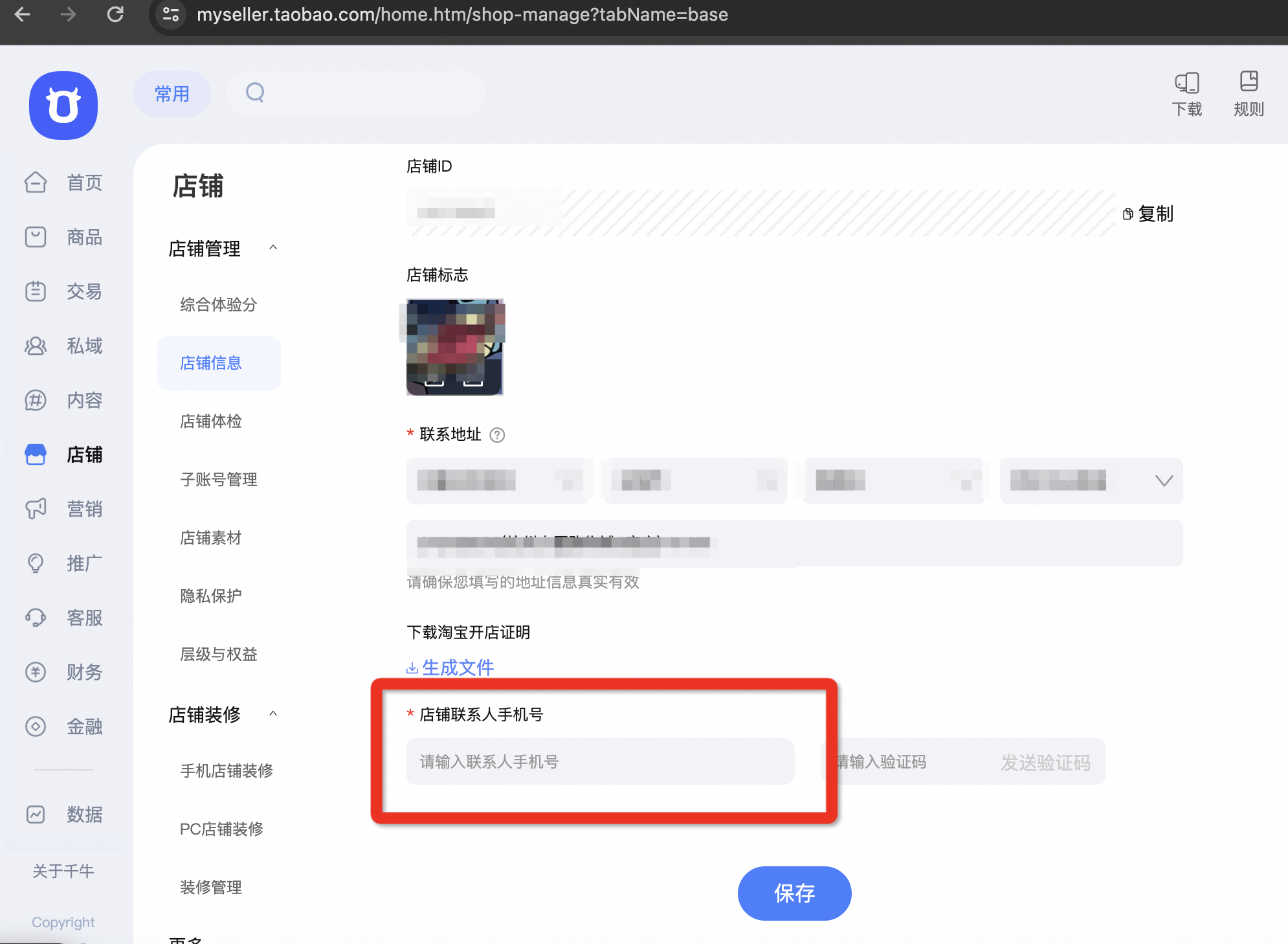The image size is (1288, 944).
Task: Click the 下载 download icon
Action: pyautogui.click(x=1187, y=82)
